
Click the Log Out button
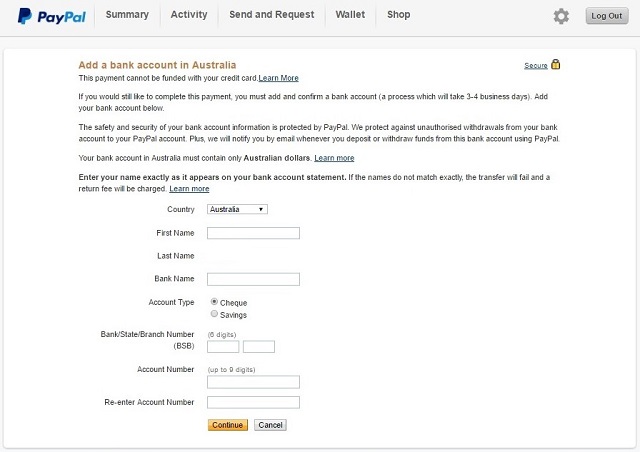pos(607,16)
